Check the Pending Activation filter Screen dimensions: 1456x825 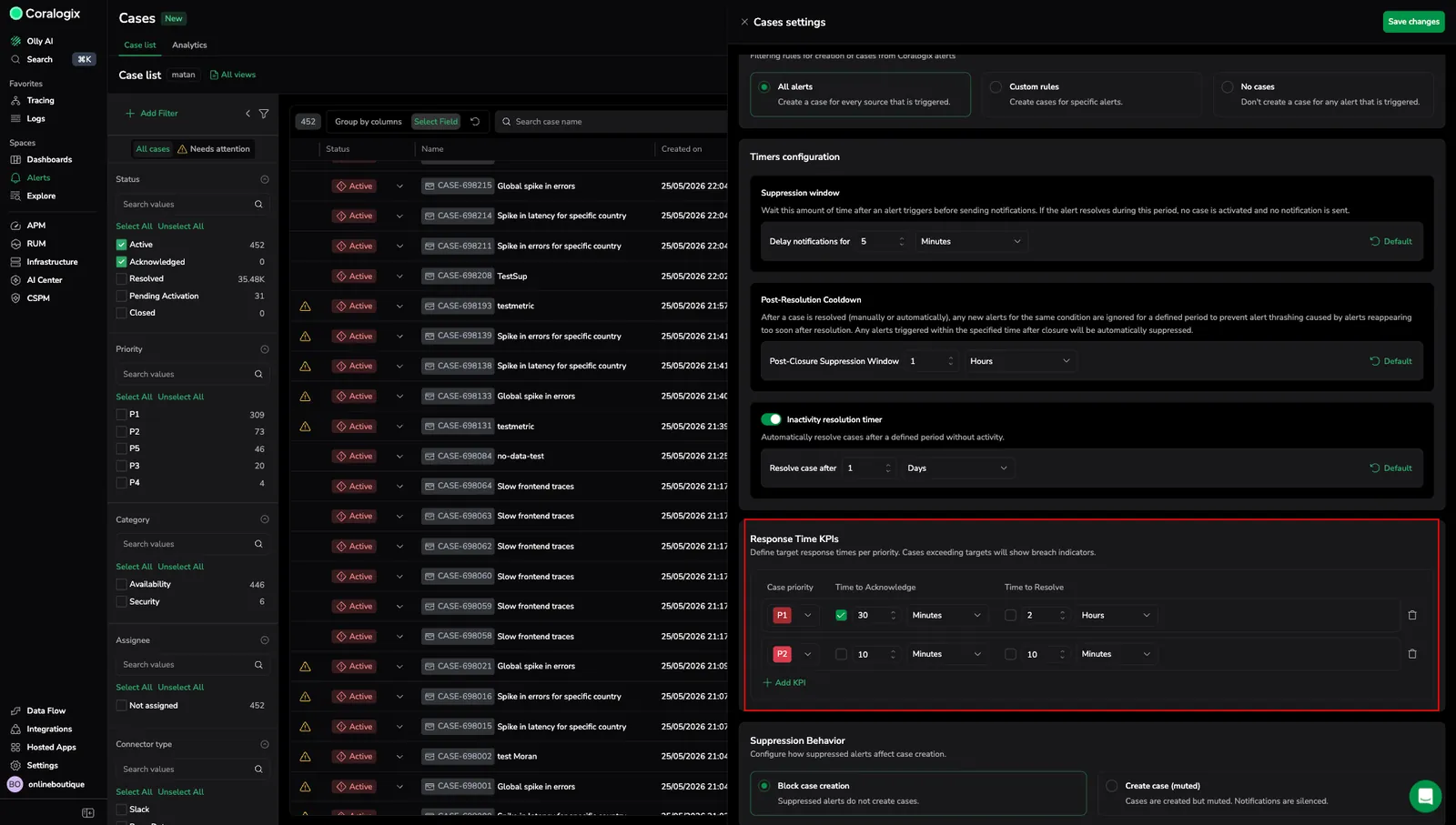[121, 297]
